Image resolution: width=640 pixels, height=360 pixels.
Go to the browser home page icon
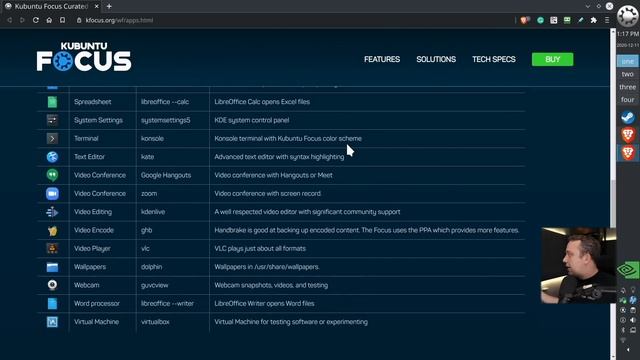[x=49, y=20]
